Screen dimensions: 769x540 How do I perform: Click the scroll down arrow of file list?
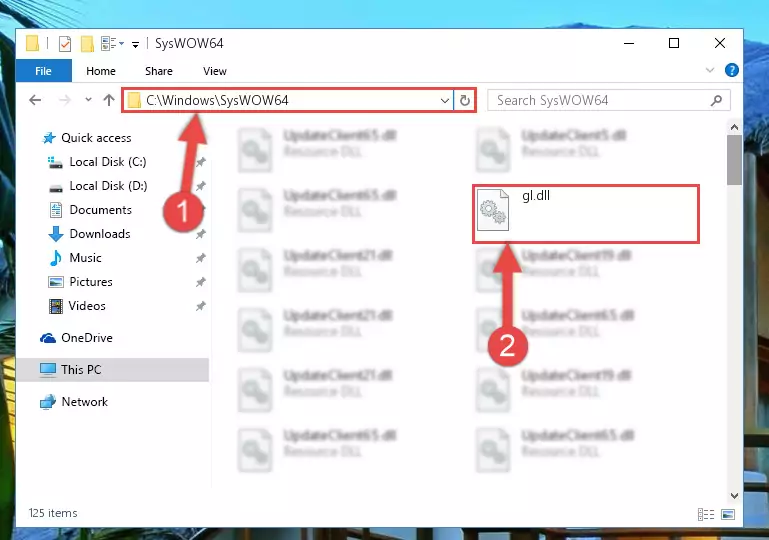pos(734,495)
